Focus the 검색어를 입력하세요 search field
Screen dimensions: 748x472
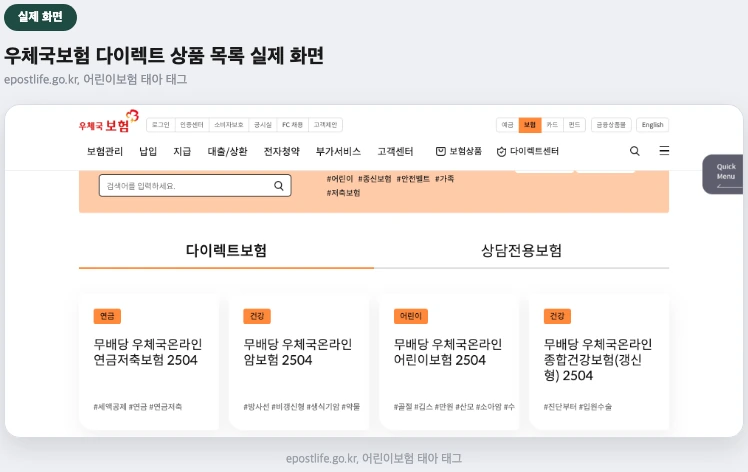coord(195,186)
